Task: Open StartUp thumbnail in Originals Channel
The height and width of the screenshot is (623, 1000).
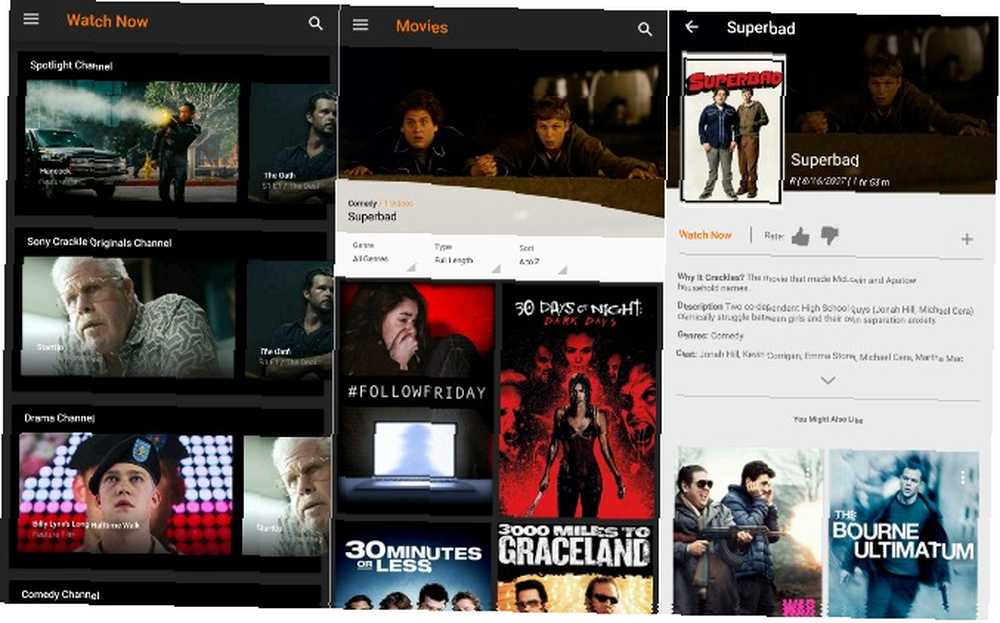Action: 129,317
